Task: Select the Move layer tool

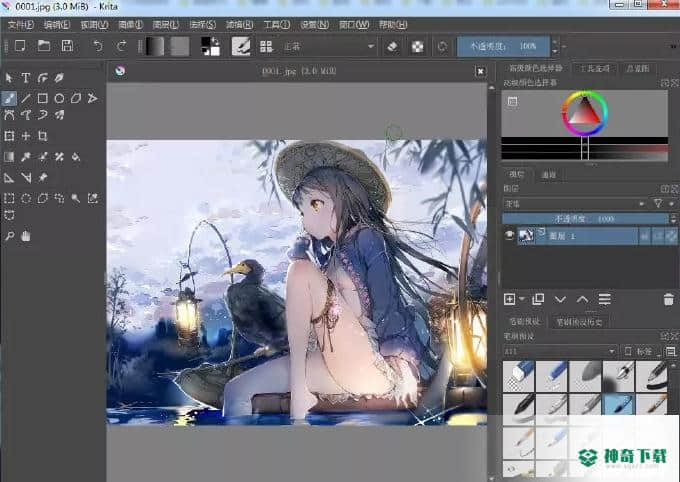Action: [26, 136]
